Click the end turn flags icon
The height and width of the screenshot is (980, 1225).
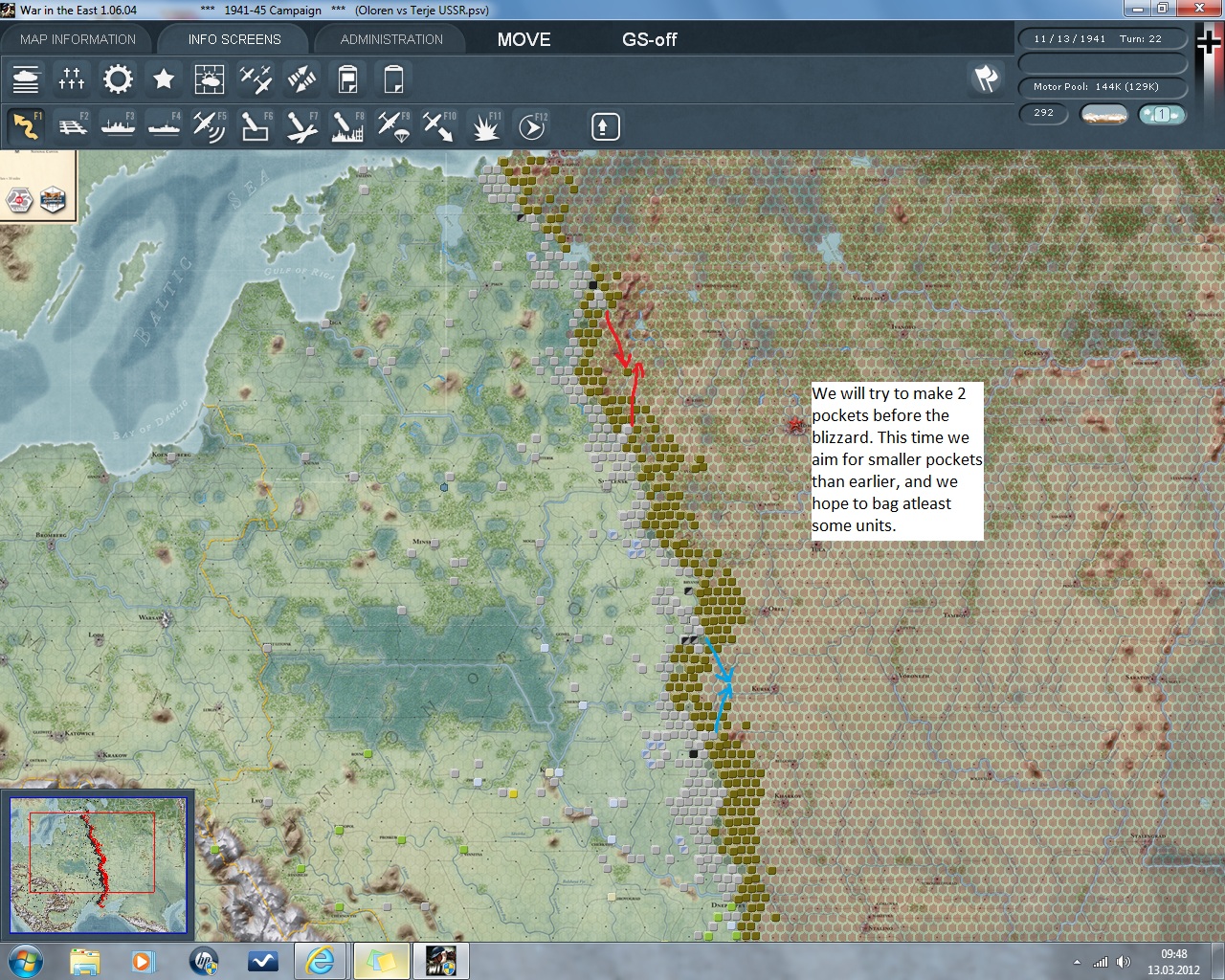coord(986,78)
